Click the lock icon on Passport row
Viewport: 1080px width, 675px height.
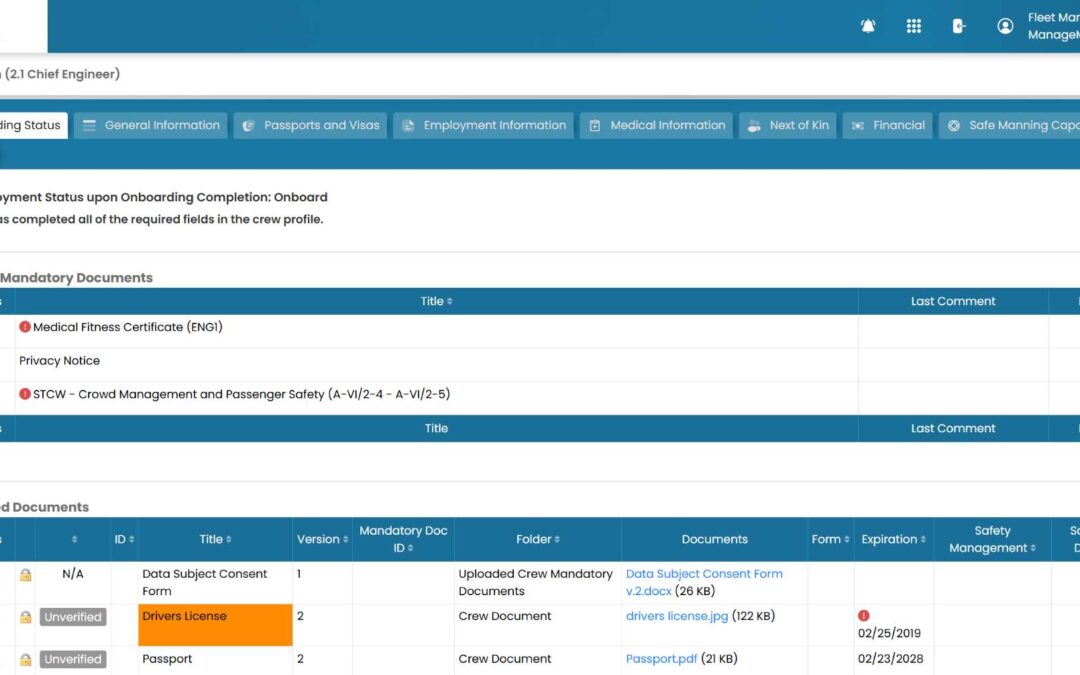point(25,660)
